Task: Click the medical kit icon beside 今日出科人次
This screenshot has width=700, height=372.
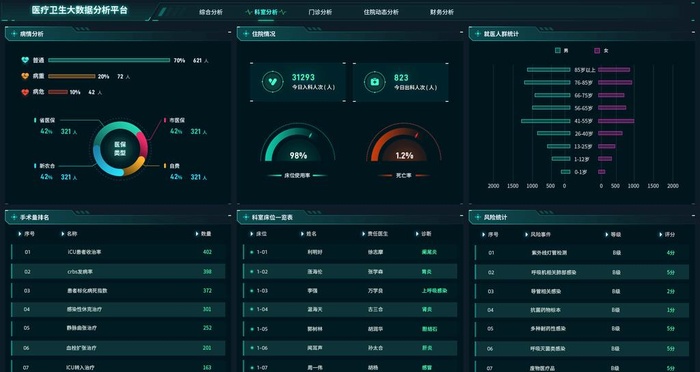Action: [375, 82]
